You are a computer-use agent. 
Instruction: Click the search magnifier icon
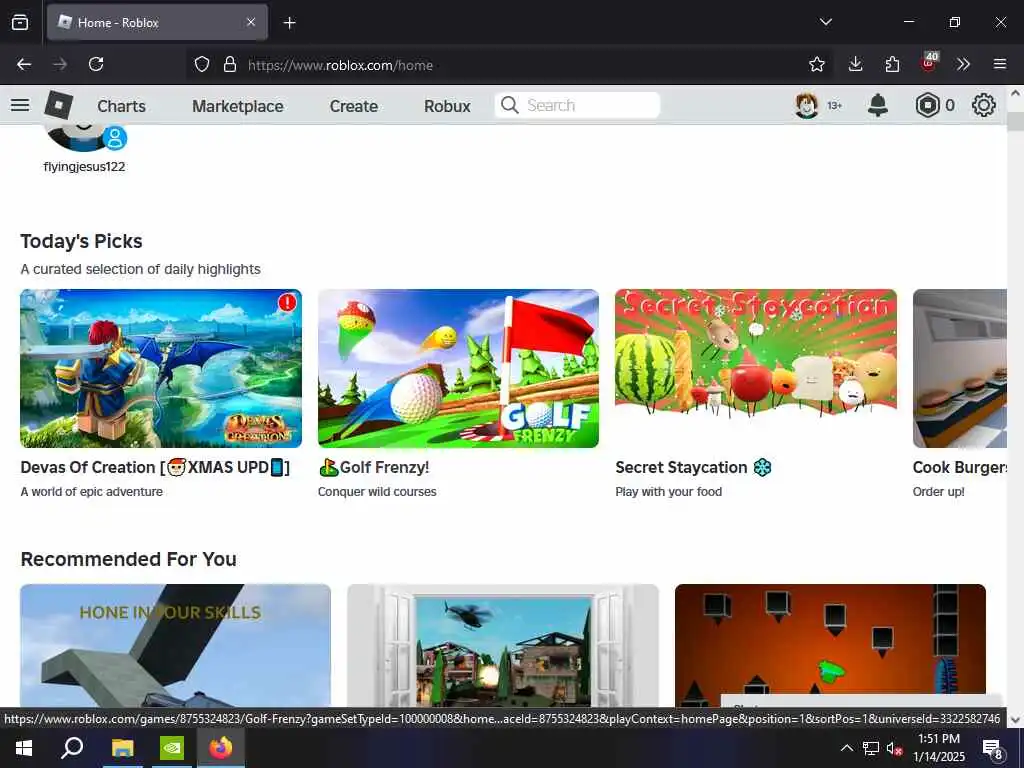tap(509, 105)
